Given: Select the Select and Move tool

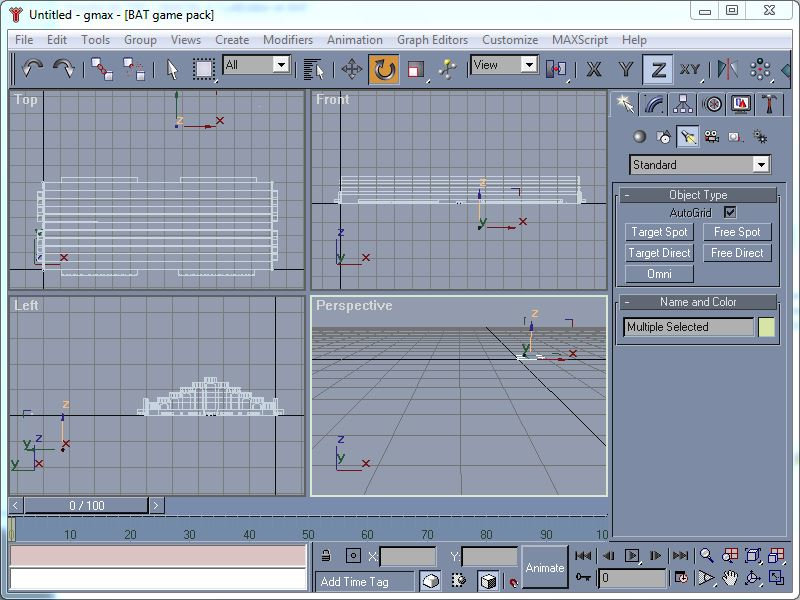Looking at the screenshot, I should 352,69.
